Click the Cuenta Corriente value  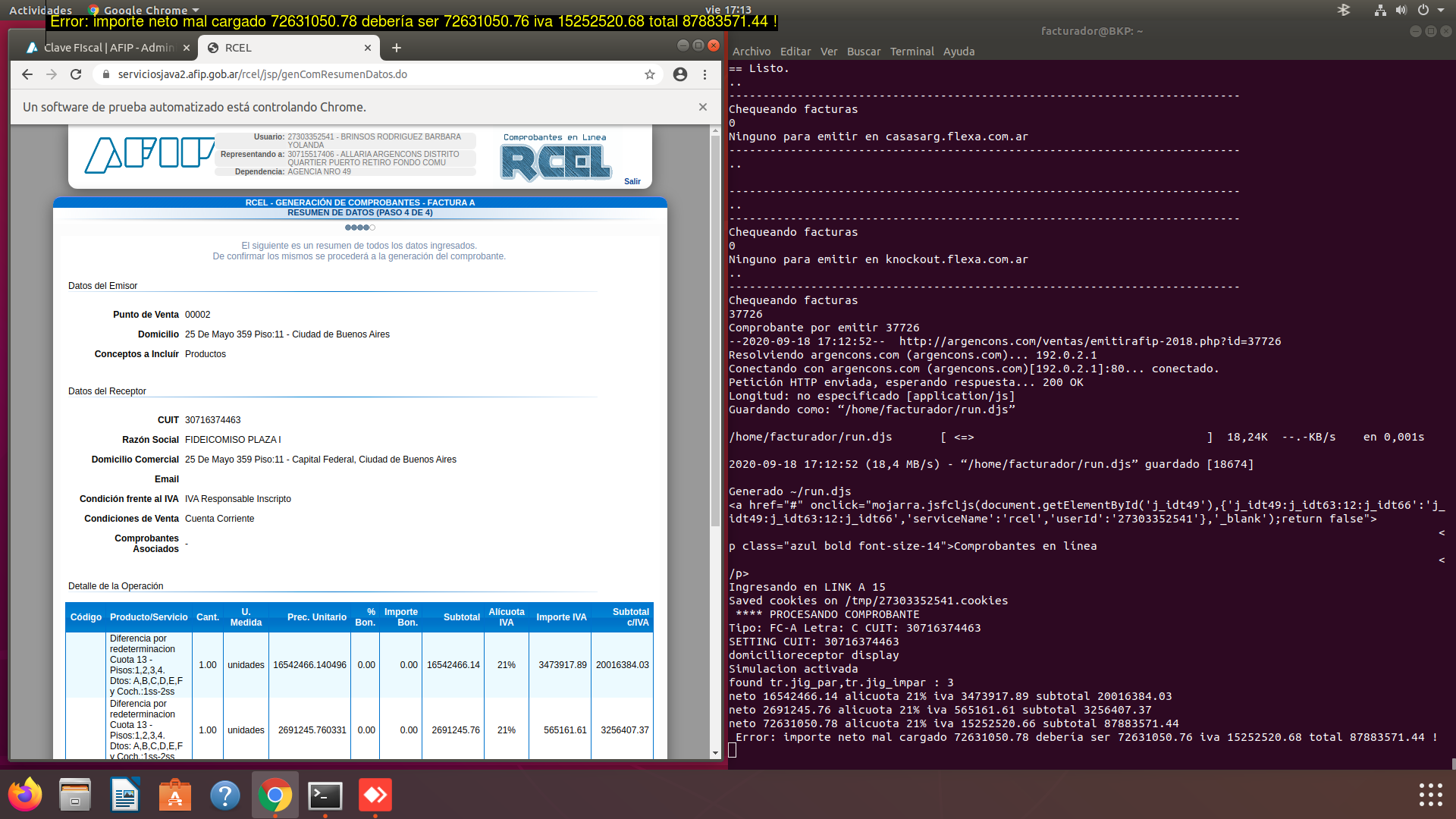click(219, 519)
